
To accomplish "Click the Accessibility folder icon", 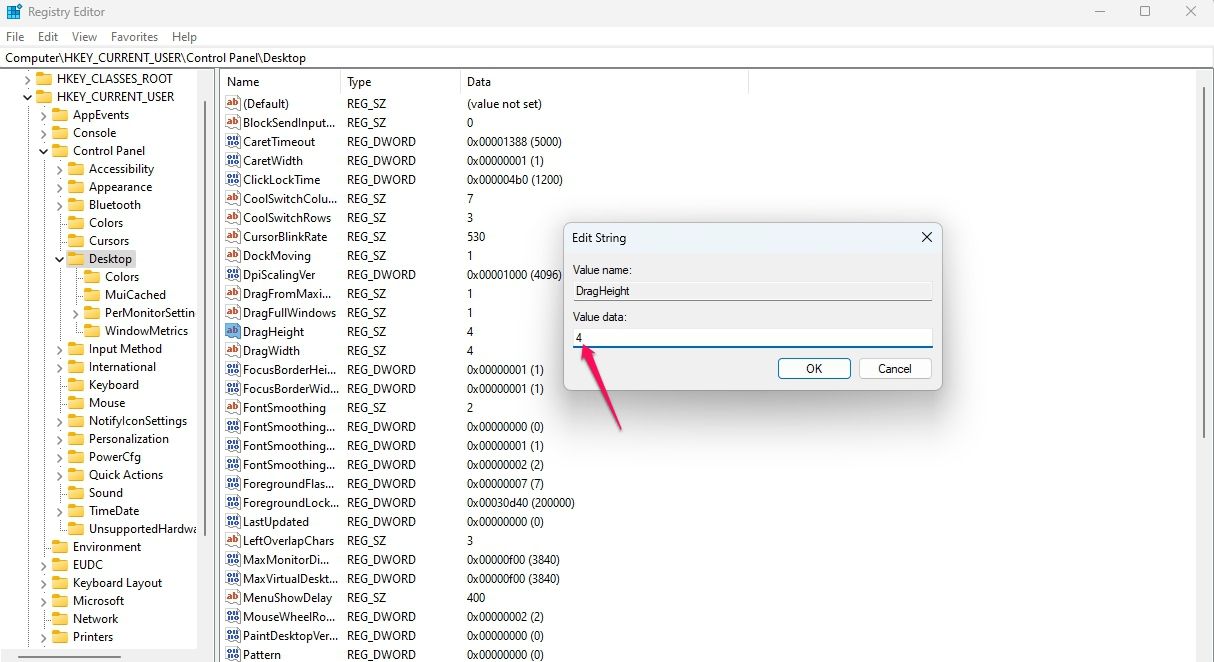I will [x=76, y=169].
